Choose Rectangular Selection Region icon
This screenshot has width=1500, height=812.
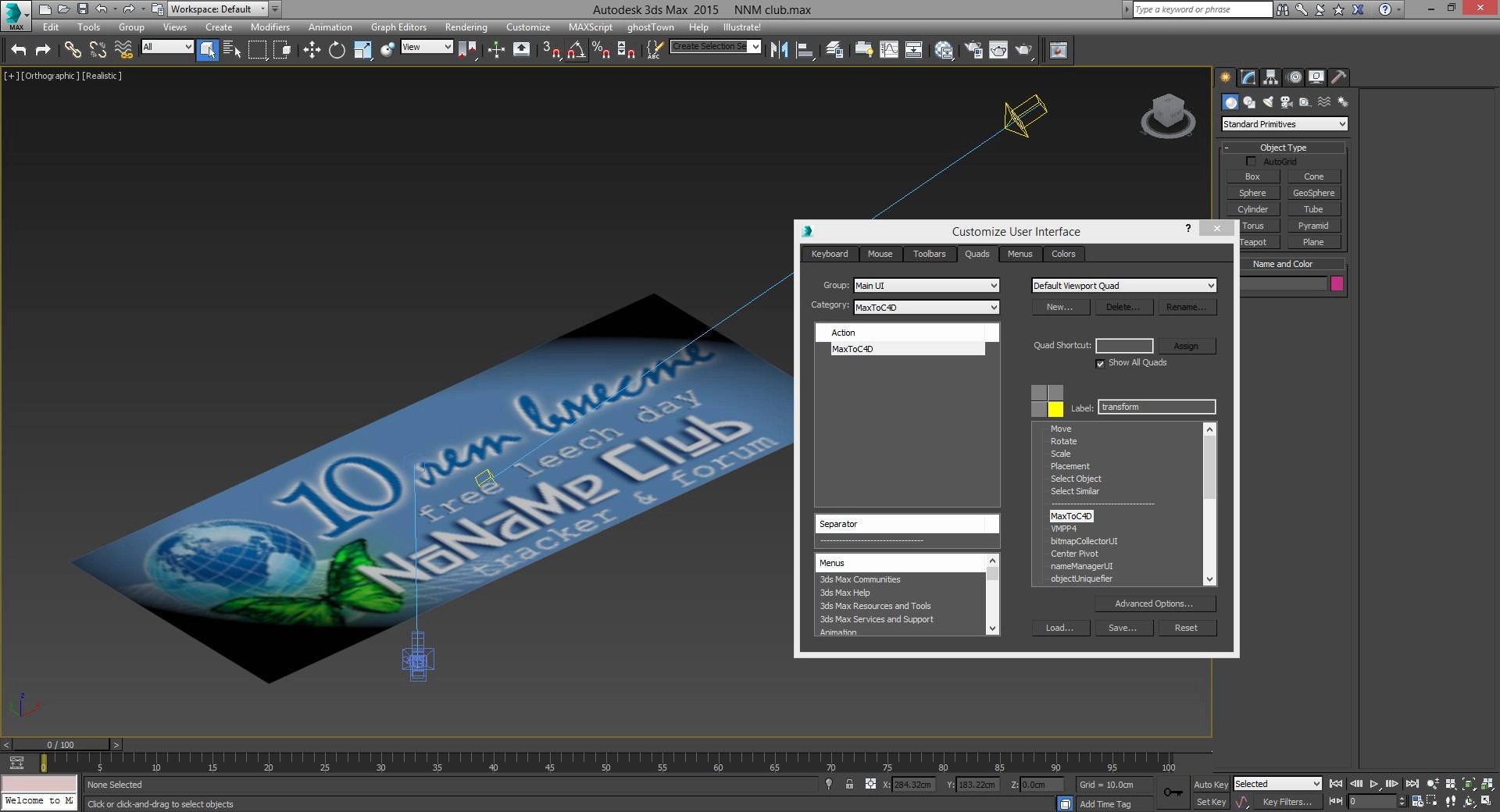pos(257,50)
